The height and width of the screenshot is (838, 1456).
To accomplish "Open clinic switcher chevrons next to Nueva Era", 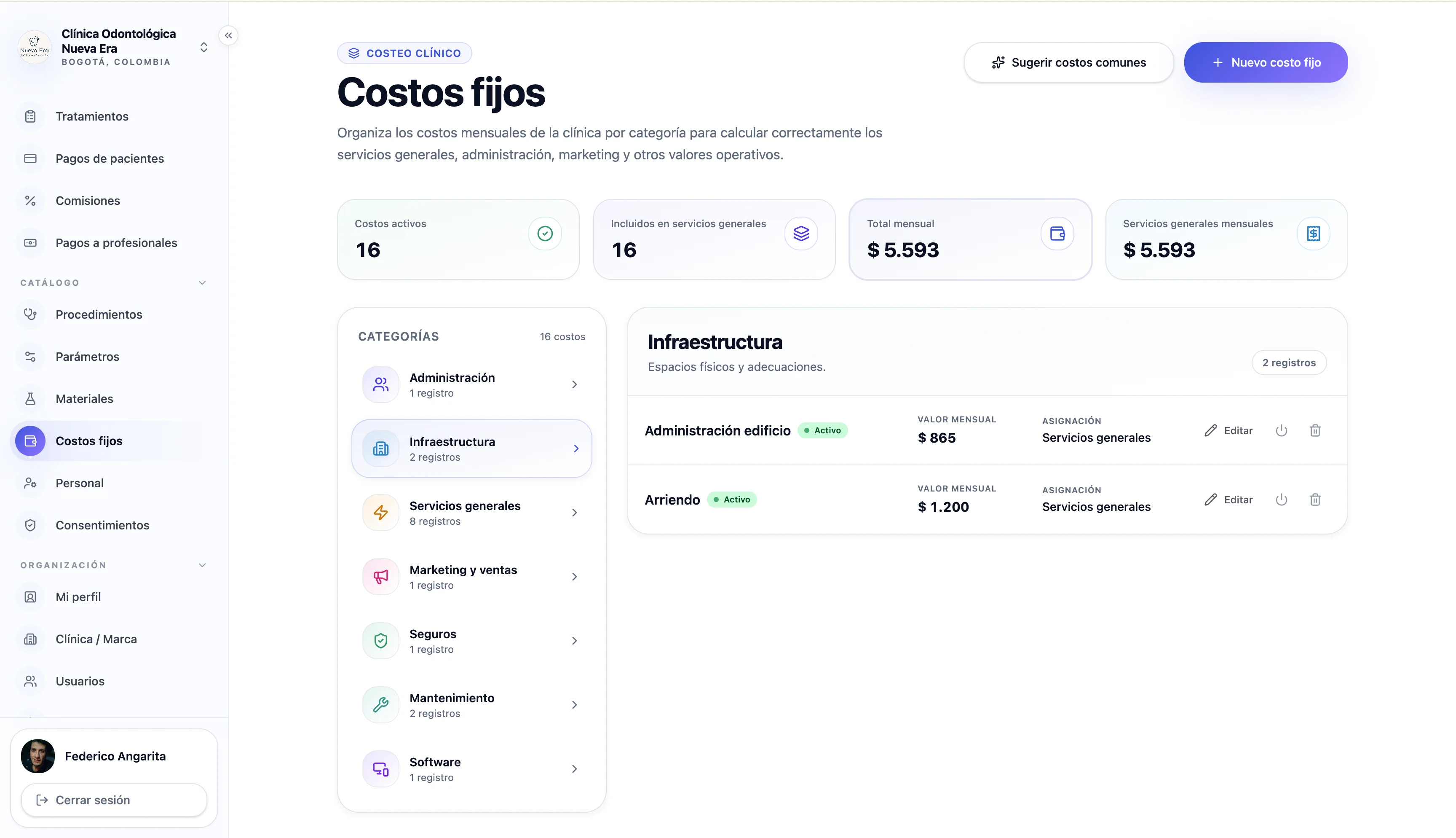I will 203,47.
